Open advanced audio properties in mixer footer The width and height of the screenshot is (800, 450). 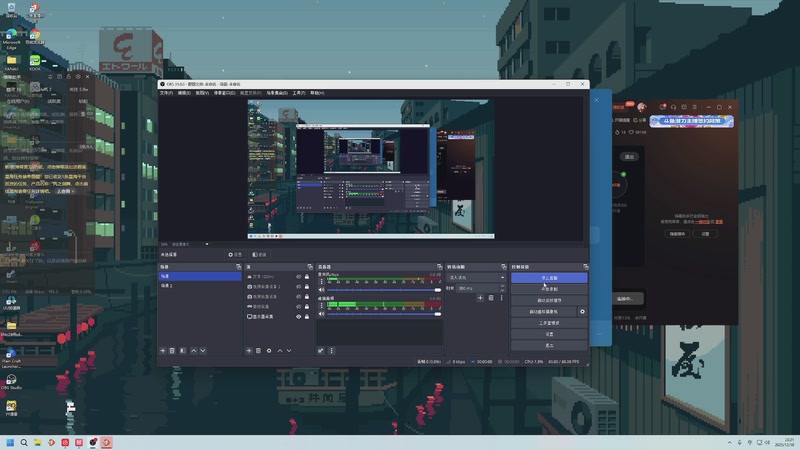click(320, 351)
